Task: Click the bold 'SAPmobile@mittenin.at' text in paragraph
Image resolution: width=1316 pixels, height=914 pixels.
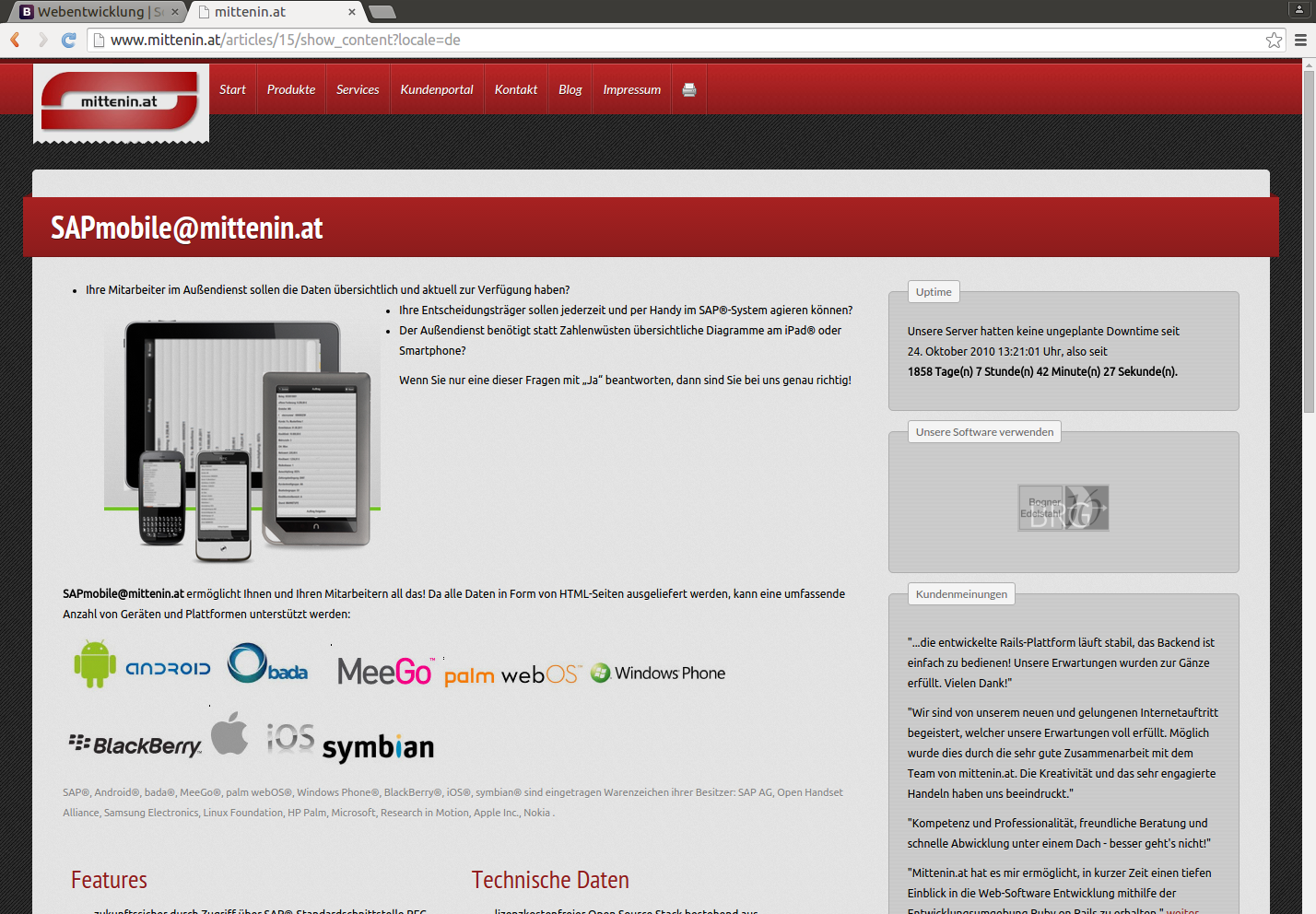Action: (x=123, y=594)
